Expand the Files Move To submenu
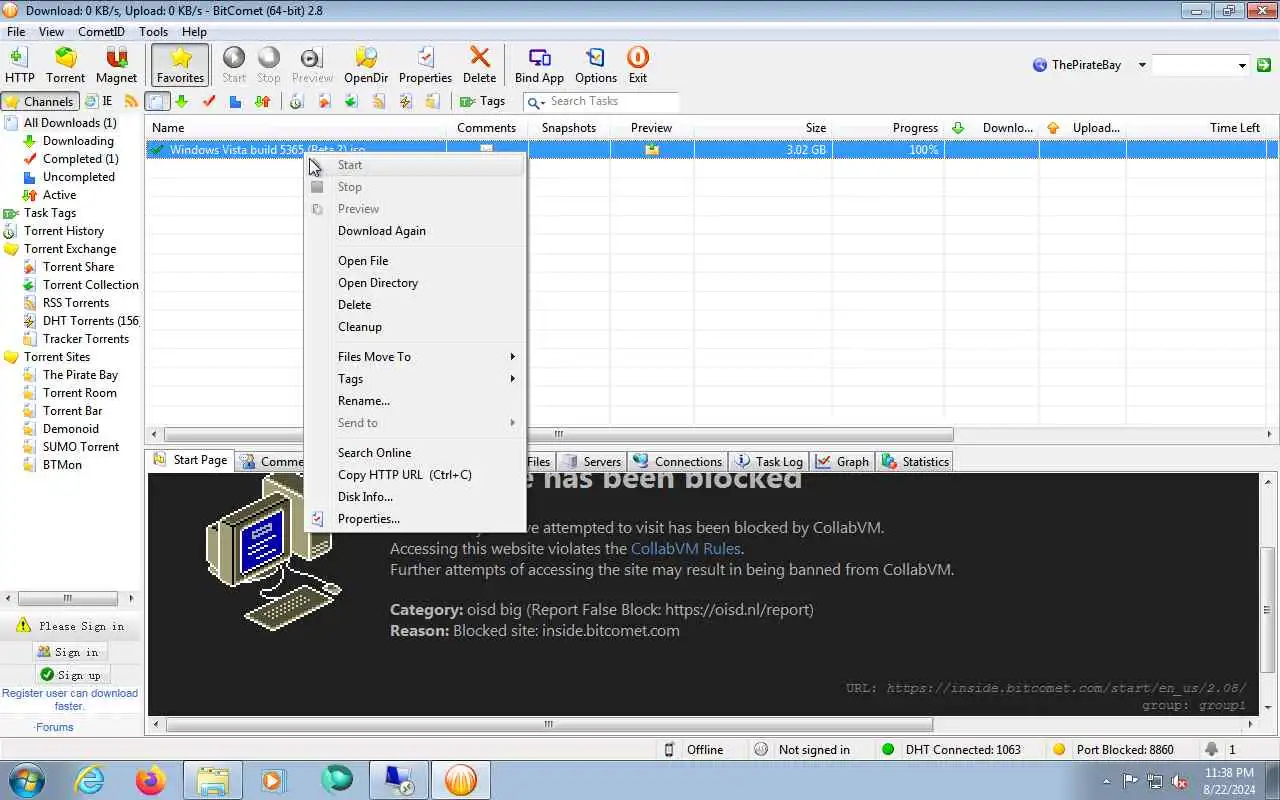The height and width of the screenshot is (800, 1280). (416, 357)
